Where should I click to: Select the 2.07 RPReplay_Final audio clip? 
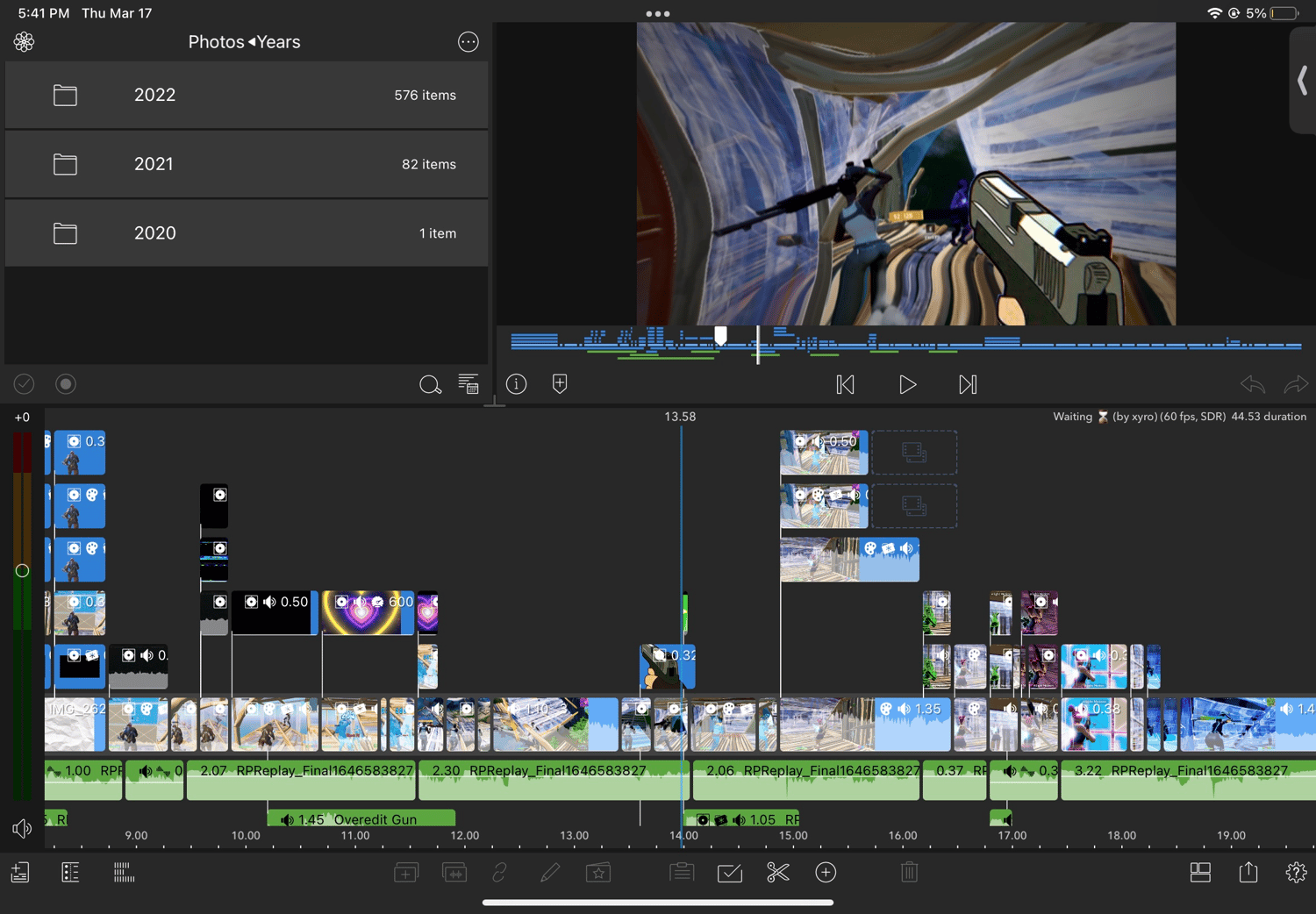(x=302, y=780)
